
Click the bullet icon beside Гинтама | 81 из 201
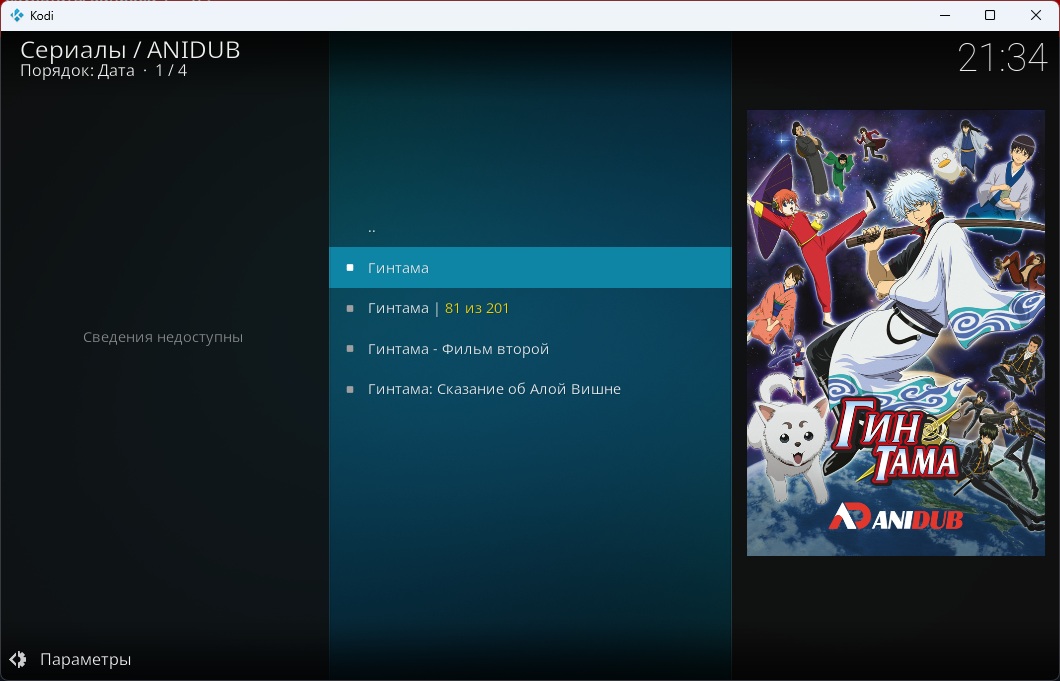point(350,308)
